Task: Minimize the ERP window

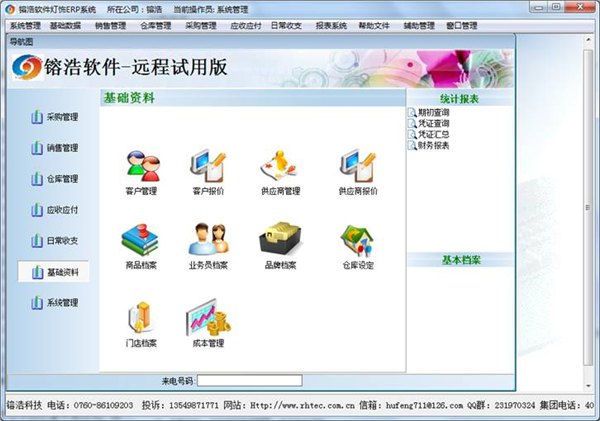Action: pos(539,7)
